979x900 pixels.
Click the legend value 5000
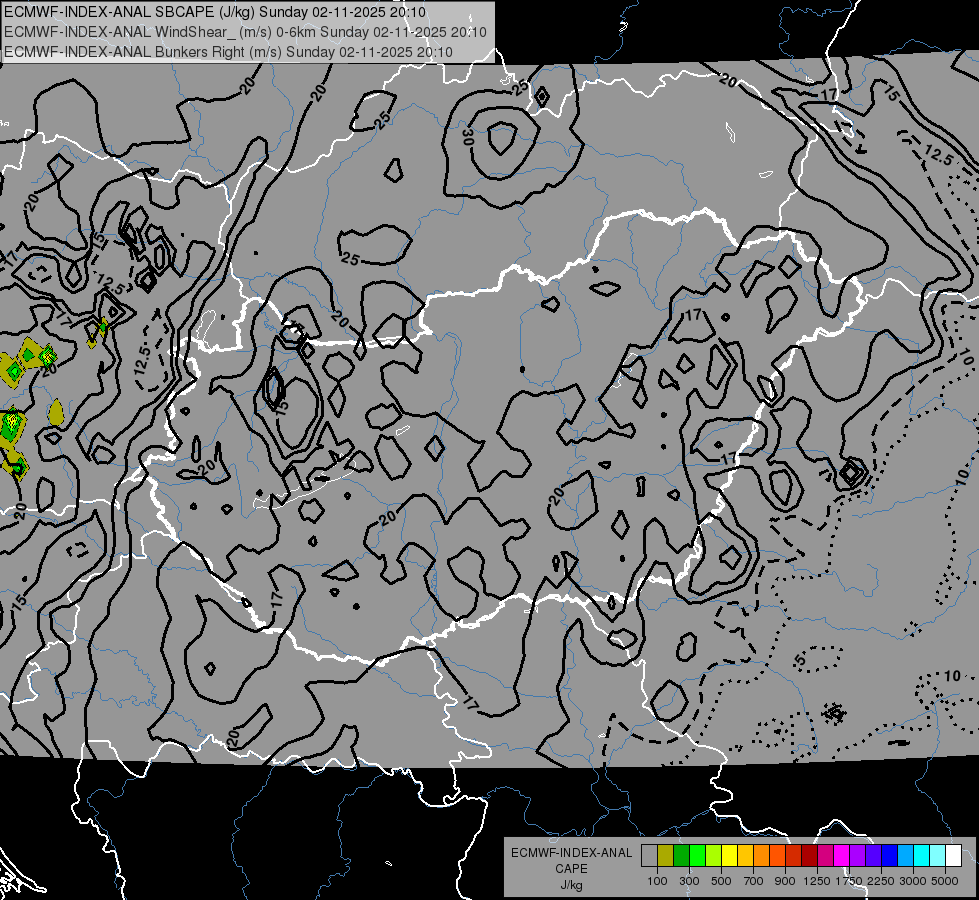(945, 881)
